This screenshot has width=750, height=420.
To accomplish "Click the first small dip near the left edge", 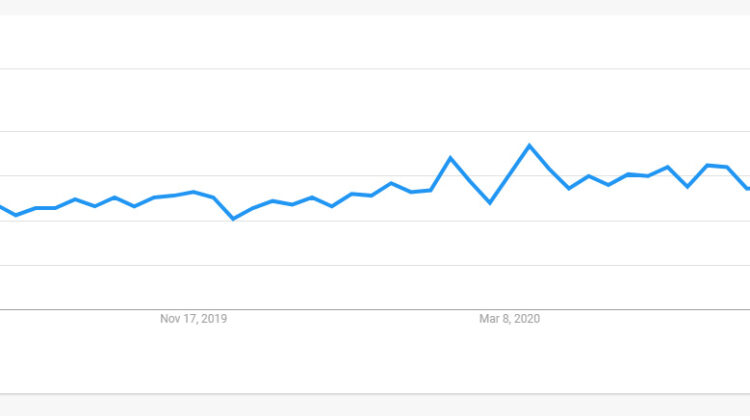I will [x=16, y=215].
